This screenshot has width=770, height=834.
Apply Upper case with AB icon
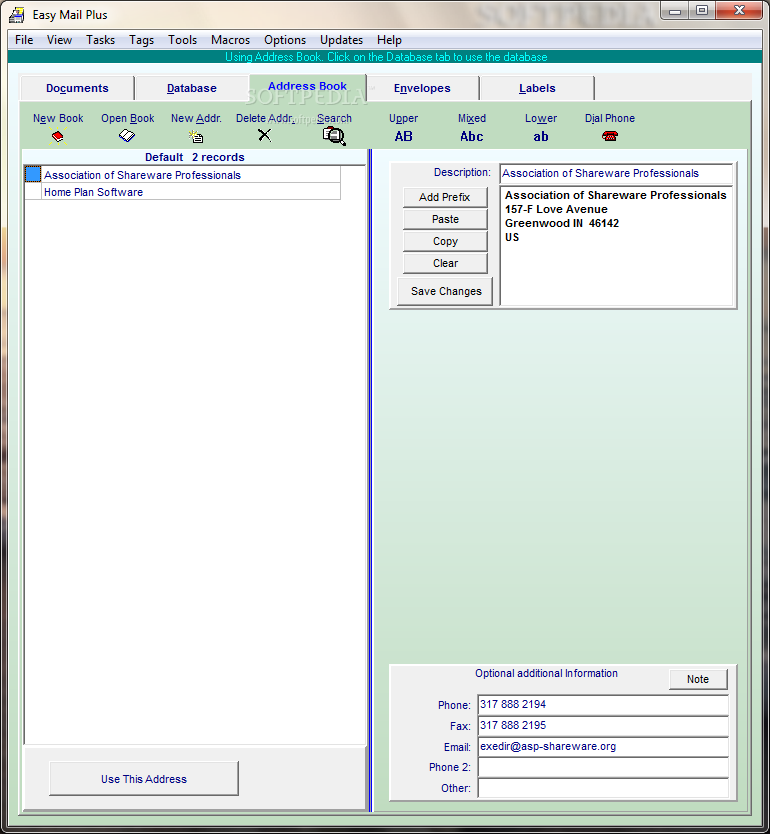coord(403,137)
